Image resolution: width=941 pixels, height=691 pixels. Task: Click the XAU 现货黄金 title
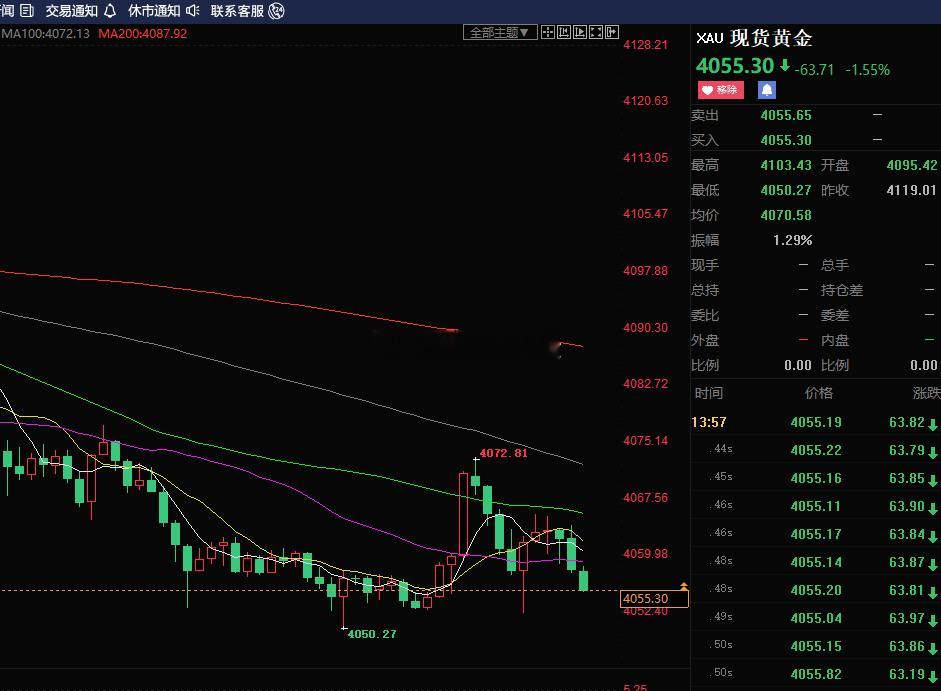(754, 38)
